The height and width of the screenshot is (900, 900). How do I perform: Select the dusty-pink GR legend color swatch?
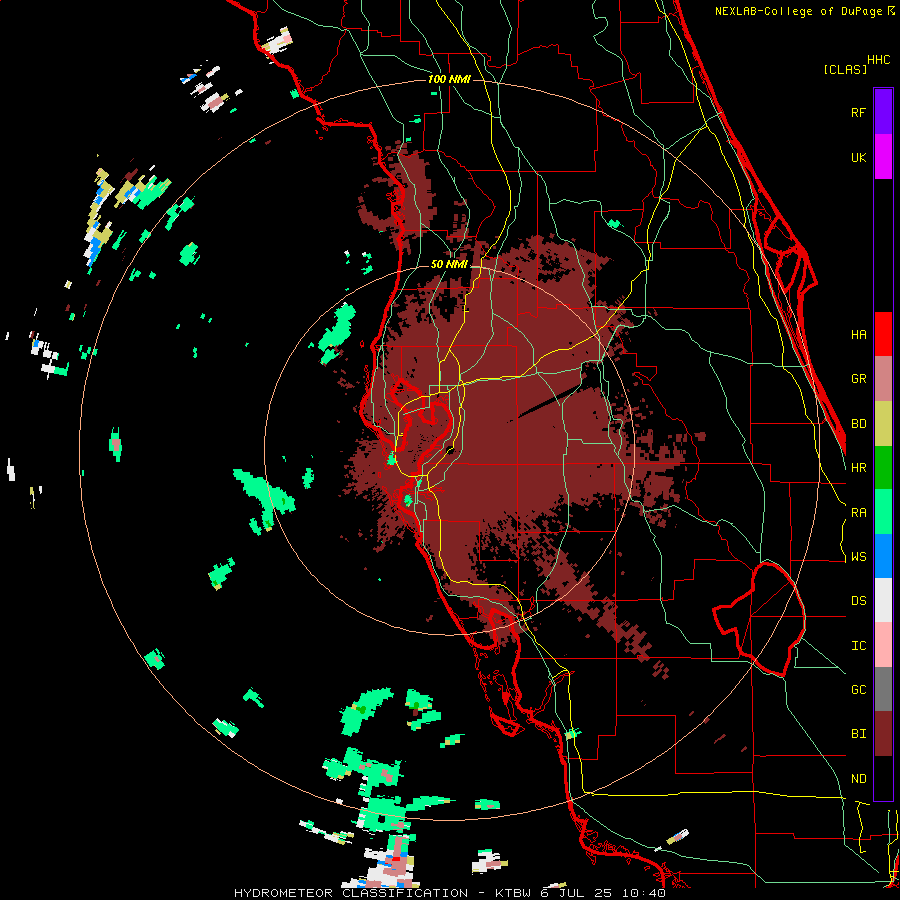(883, 379)
